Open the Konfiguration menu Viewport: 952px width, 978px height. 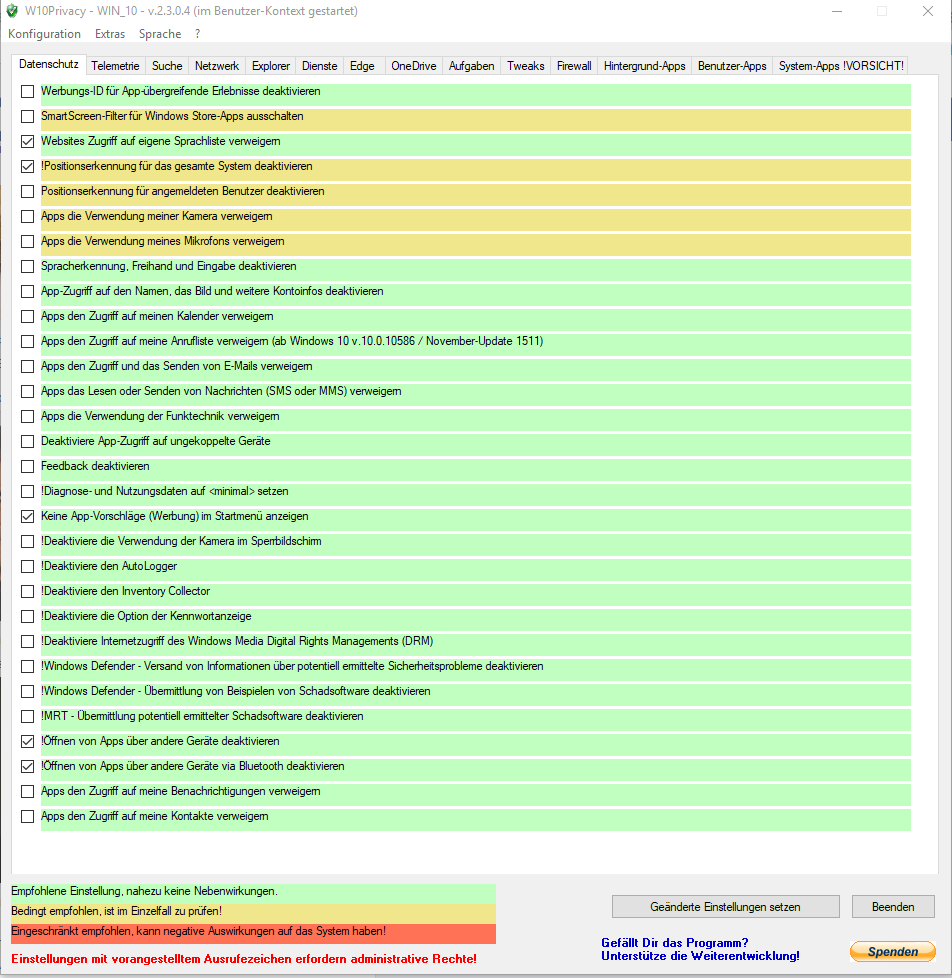(44, 34)
